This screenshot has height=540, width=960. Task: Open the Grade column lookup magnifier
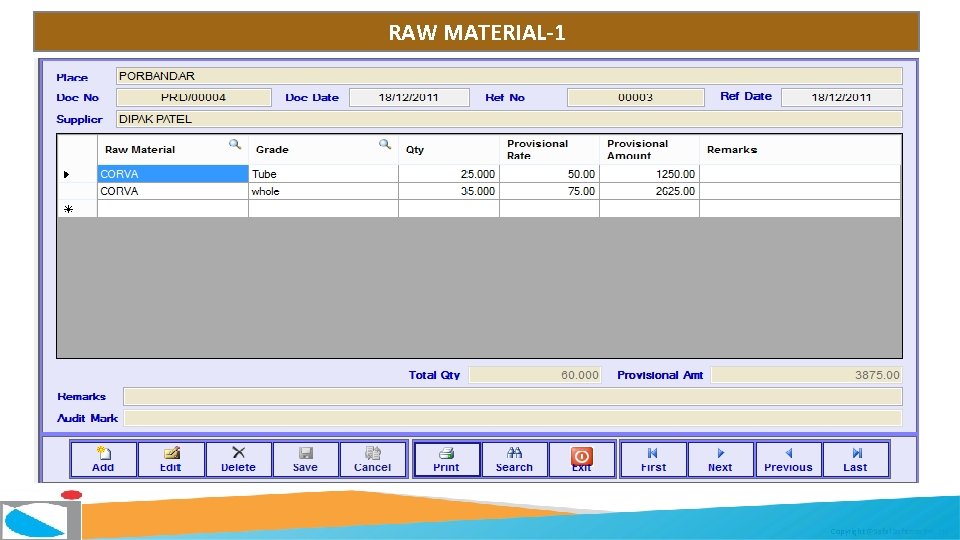tap(384, 144)
